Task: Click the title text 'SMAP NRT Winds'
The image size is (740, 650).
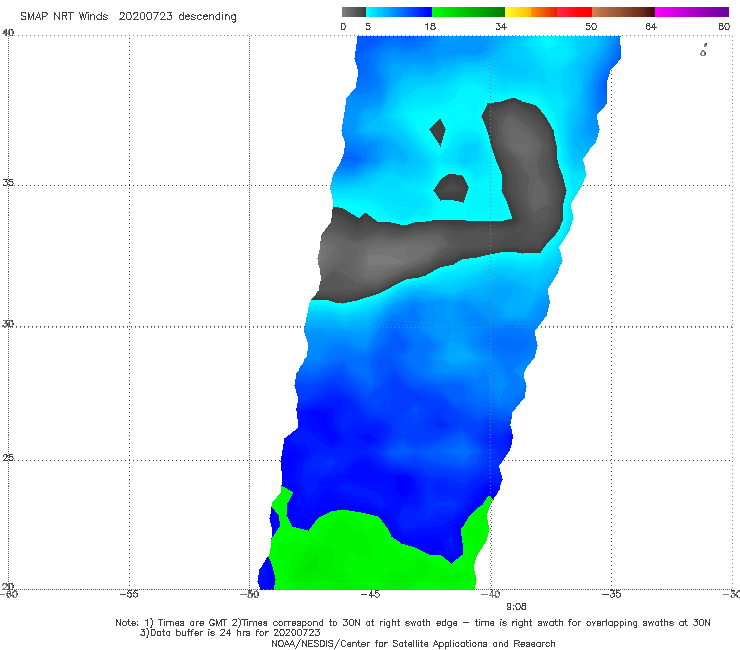Action: pyautogui.click(x=64, y=16)
